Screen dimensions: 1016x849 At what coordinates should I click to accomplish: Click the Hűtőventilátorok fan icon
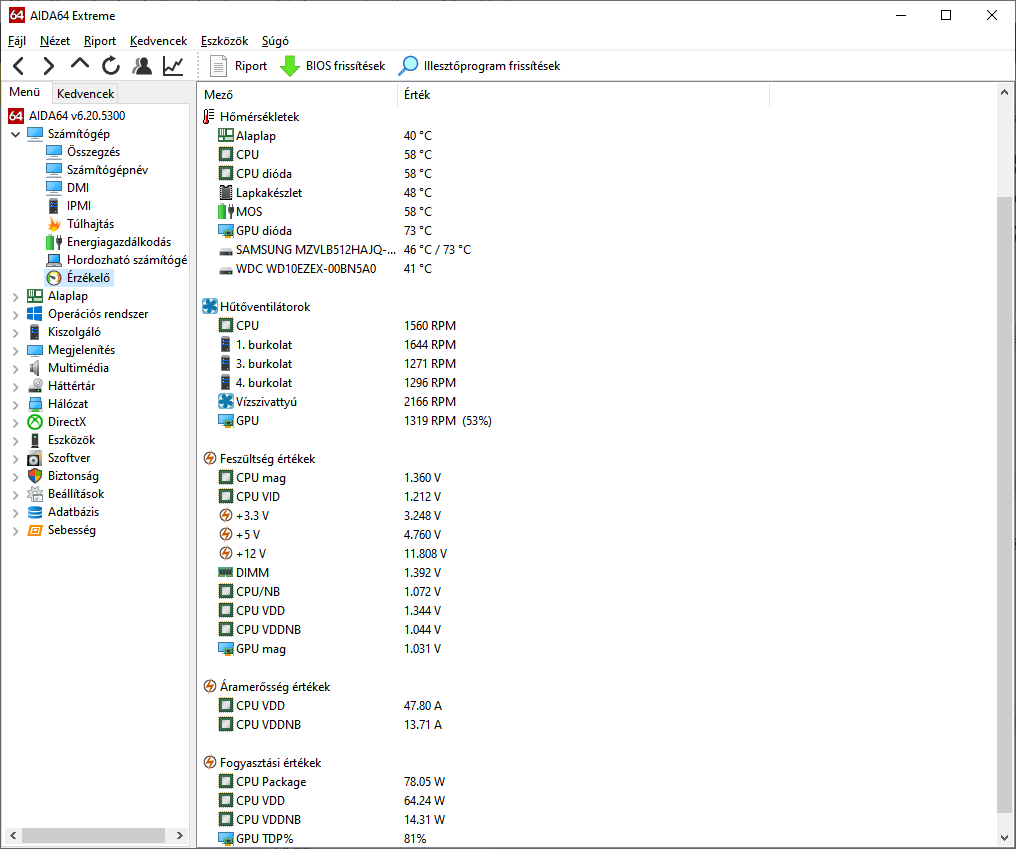pyautogui.click(x=210, y=307)
